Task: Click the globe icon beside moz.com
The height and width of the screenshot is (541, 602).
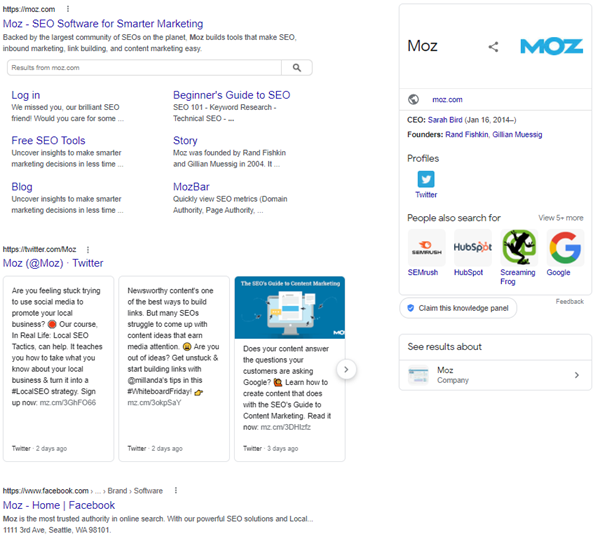Action: coord(413,99)
